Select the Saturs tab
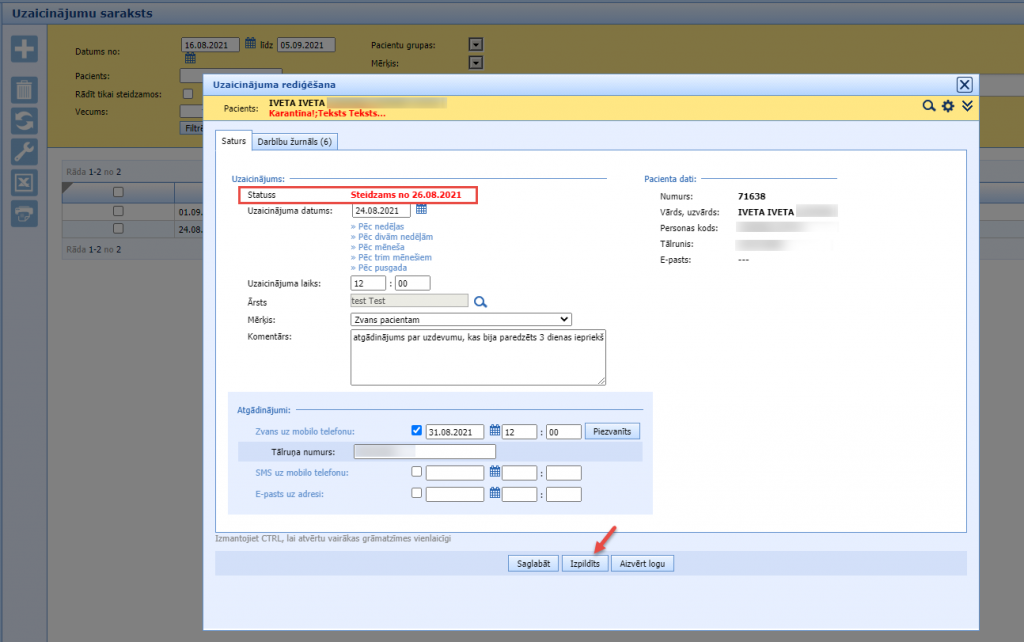1024x642 pixels. 233,142
